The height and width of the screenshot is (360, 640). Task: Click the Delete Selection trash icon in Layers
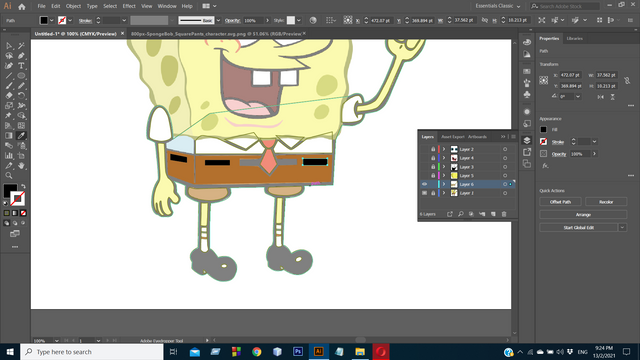(504, 214)
